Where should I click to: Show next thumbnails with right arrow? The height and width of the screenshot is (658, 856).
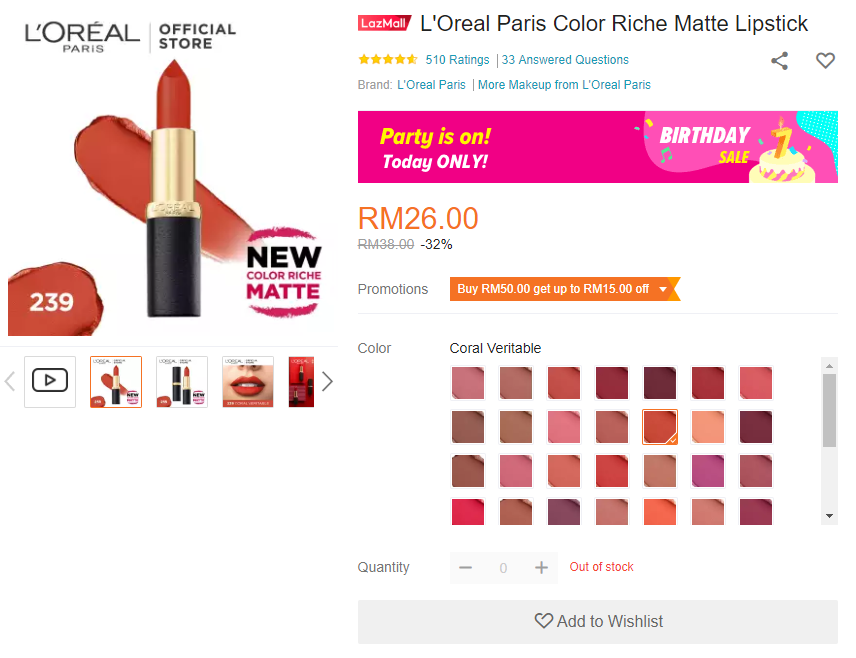(x=327, y=381)
